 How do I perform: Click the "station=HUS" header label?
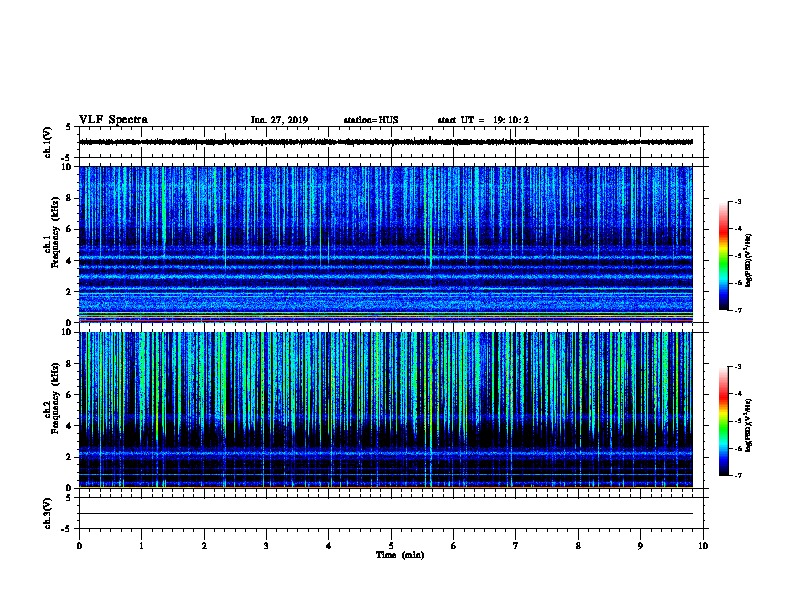[x=371, y=120]
